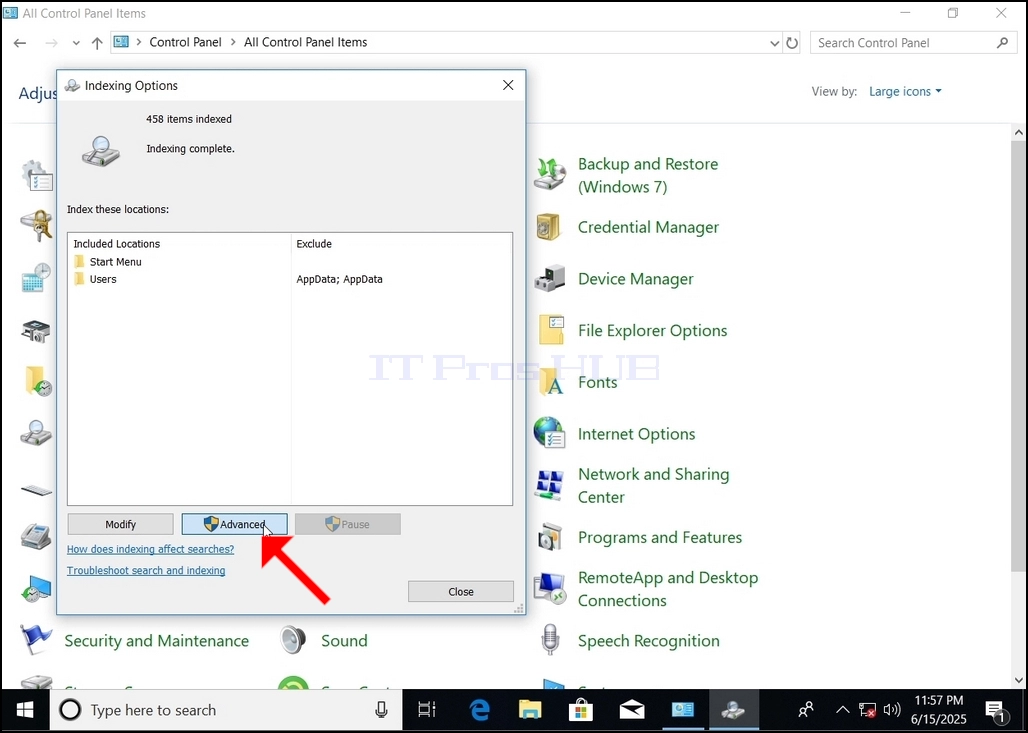
Task: Open File Explorer Options icon
Action: [x=551, y=330]
